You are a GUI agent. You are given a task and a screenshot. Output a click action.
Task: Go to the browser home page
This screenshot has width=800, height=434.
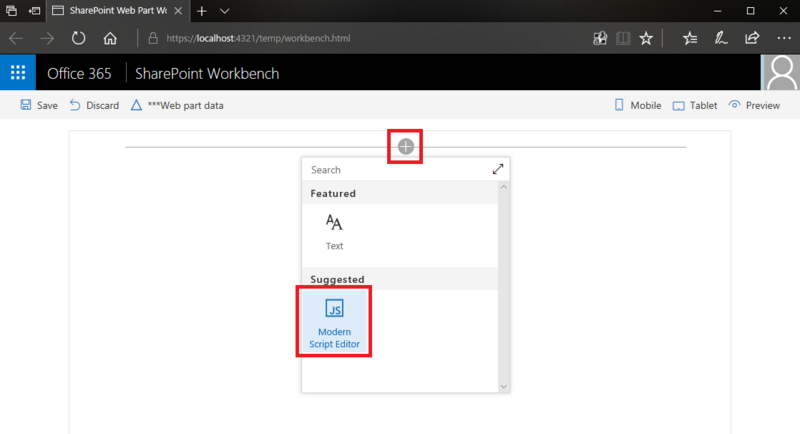[x=110, y=38]
